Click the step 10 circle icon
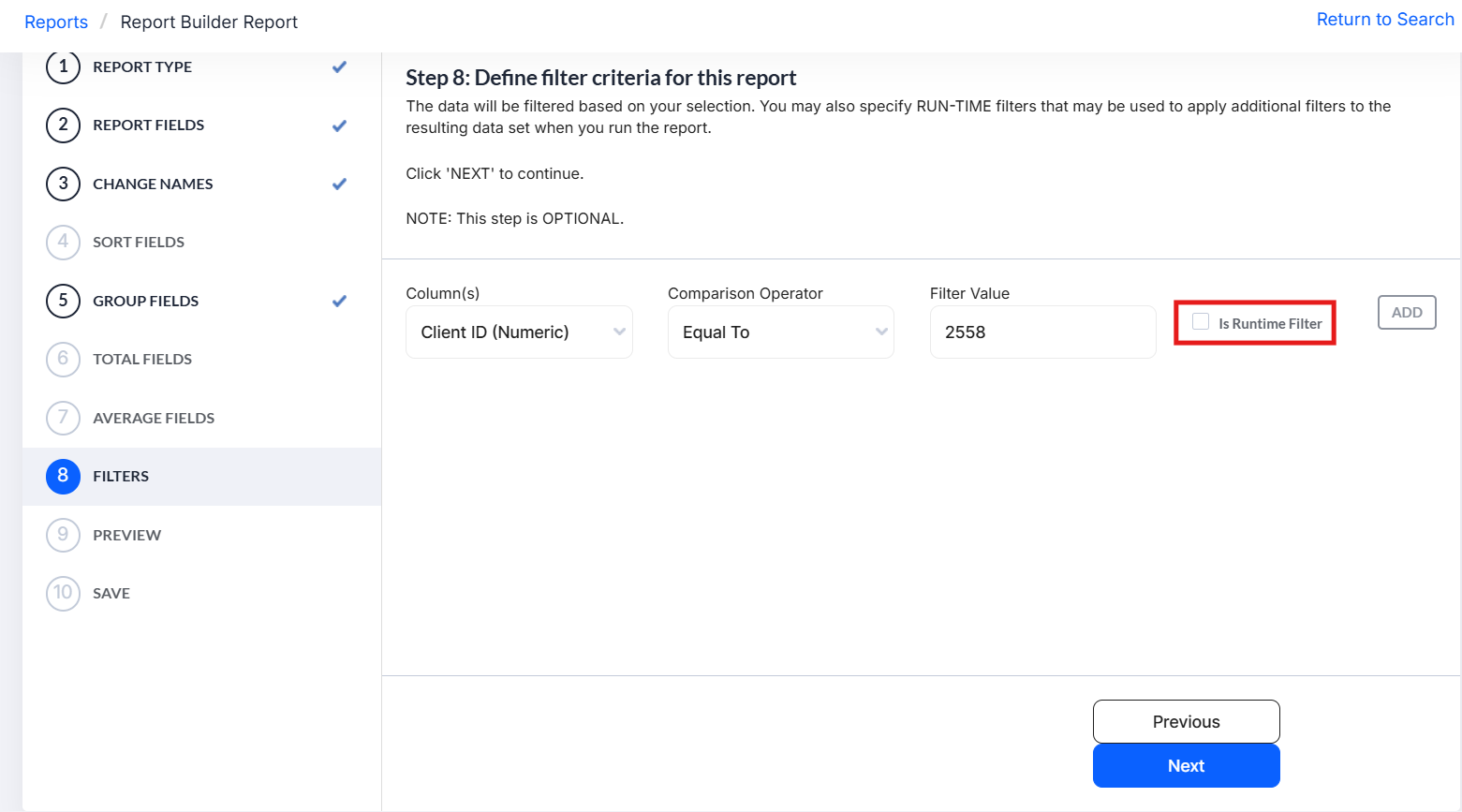The width and height of the screenshot is (1462, 812). pos(63,593)
